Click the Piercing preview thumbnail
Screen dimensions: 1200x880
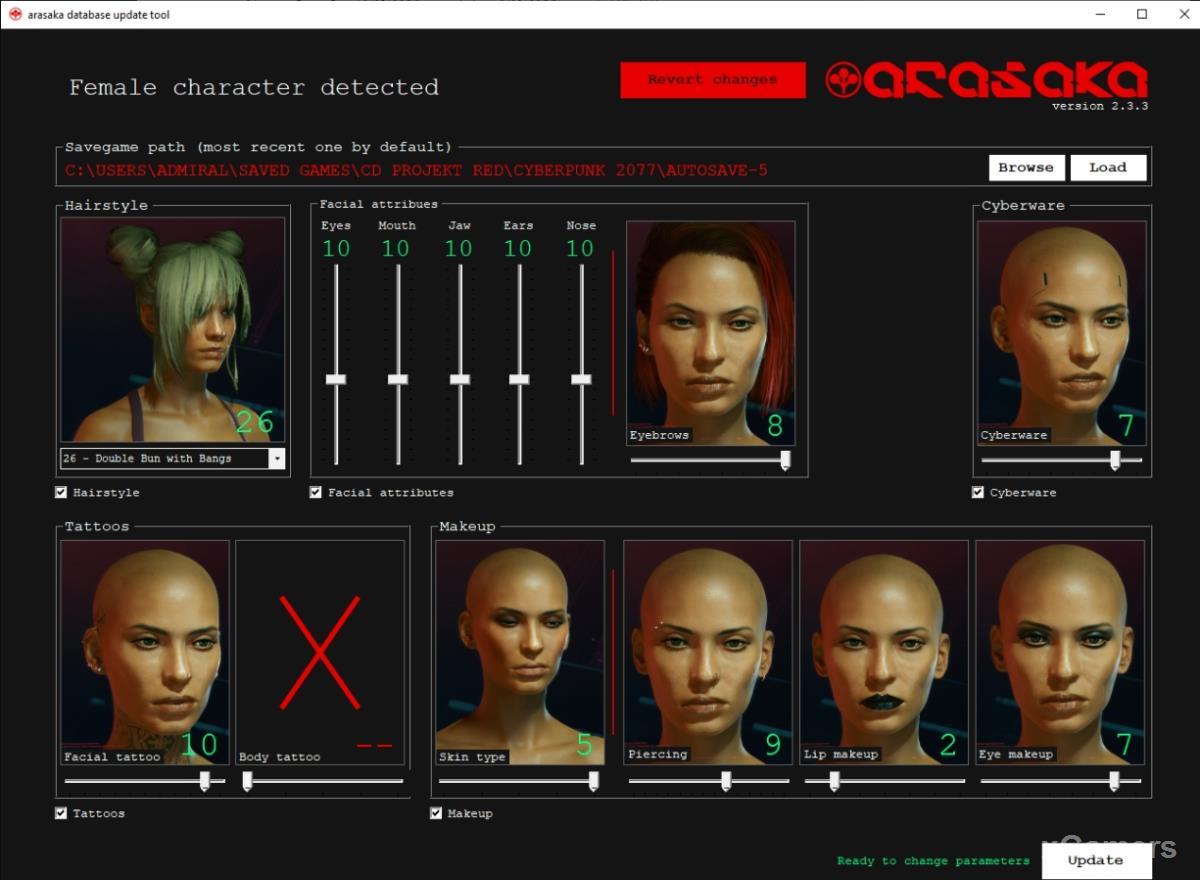[x=708, y=653]
